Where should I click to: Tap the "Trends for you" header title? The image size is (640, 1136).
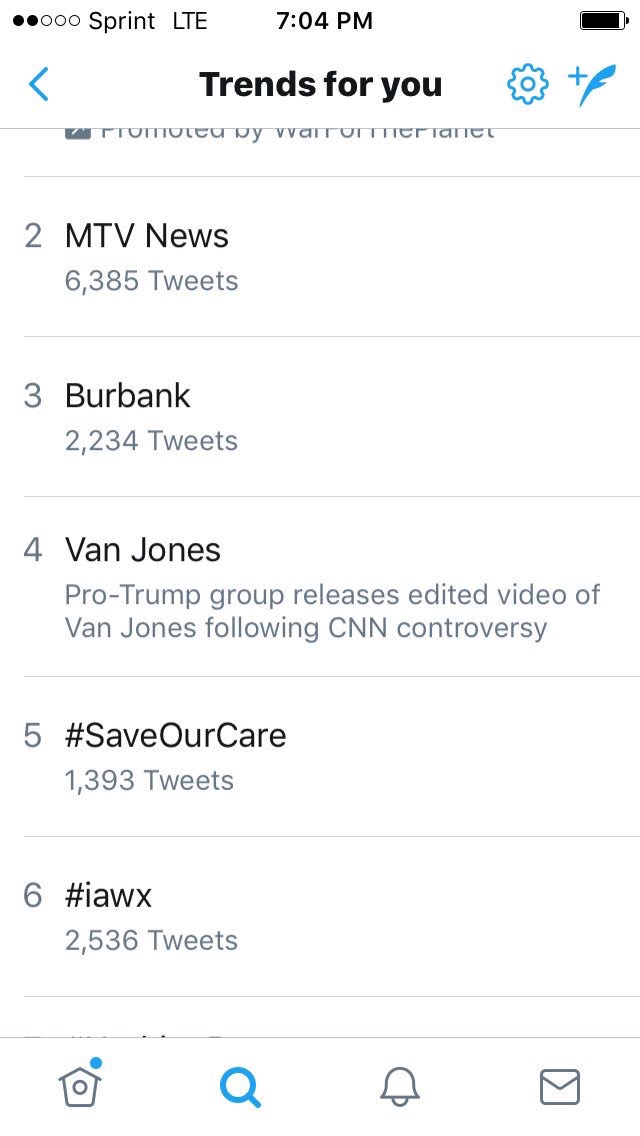click(x=320, y=85)
